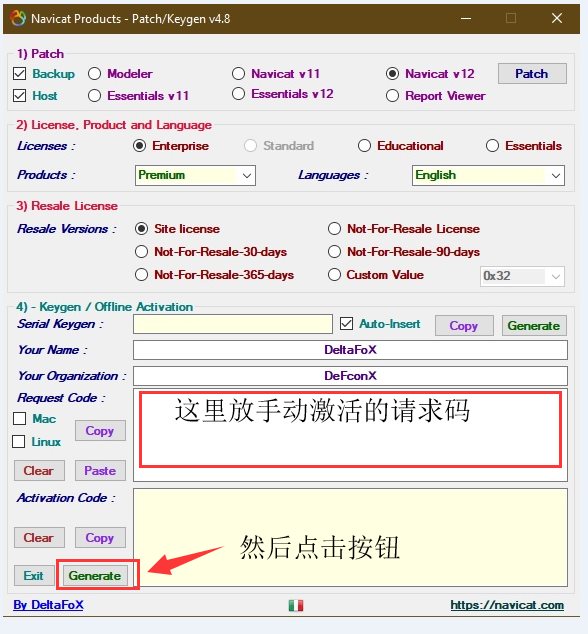Viewport: 588px width, 634px height.
Task: Open the https://navicat.com link
Action: [507, 605]
